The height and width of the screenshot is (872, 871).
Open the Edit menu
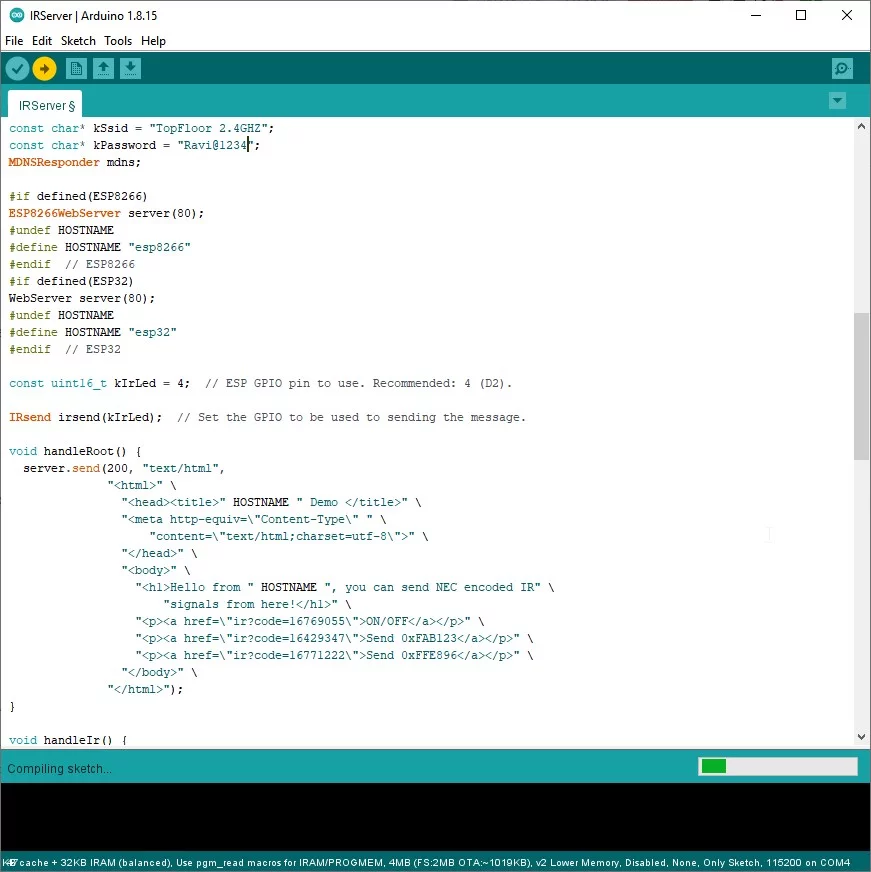coord(42,41)
